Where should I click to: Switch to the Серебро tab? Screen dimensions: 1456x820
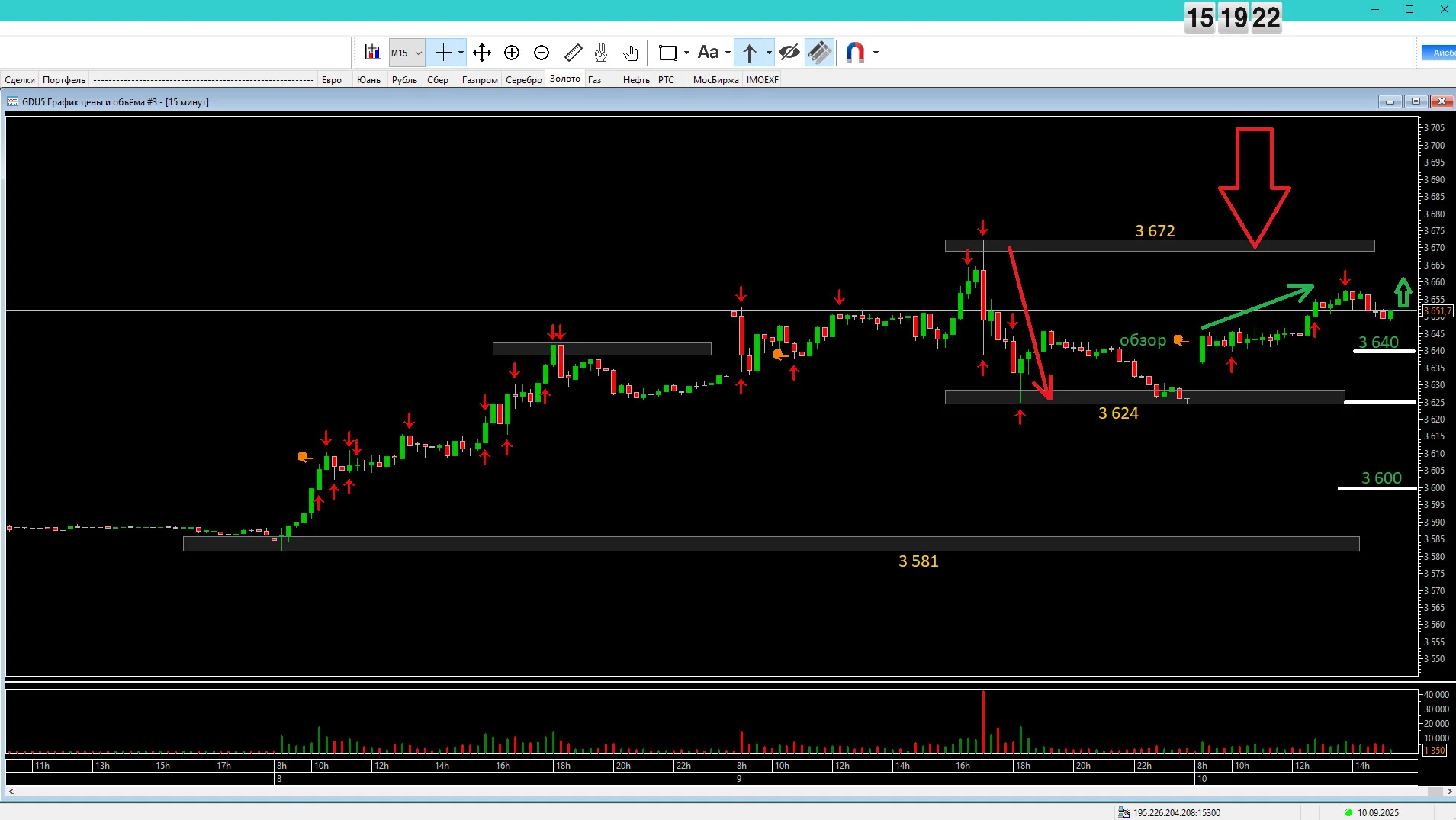(523, 80)
